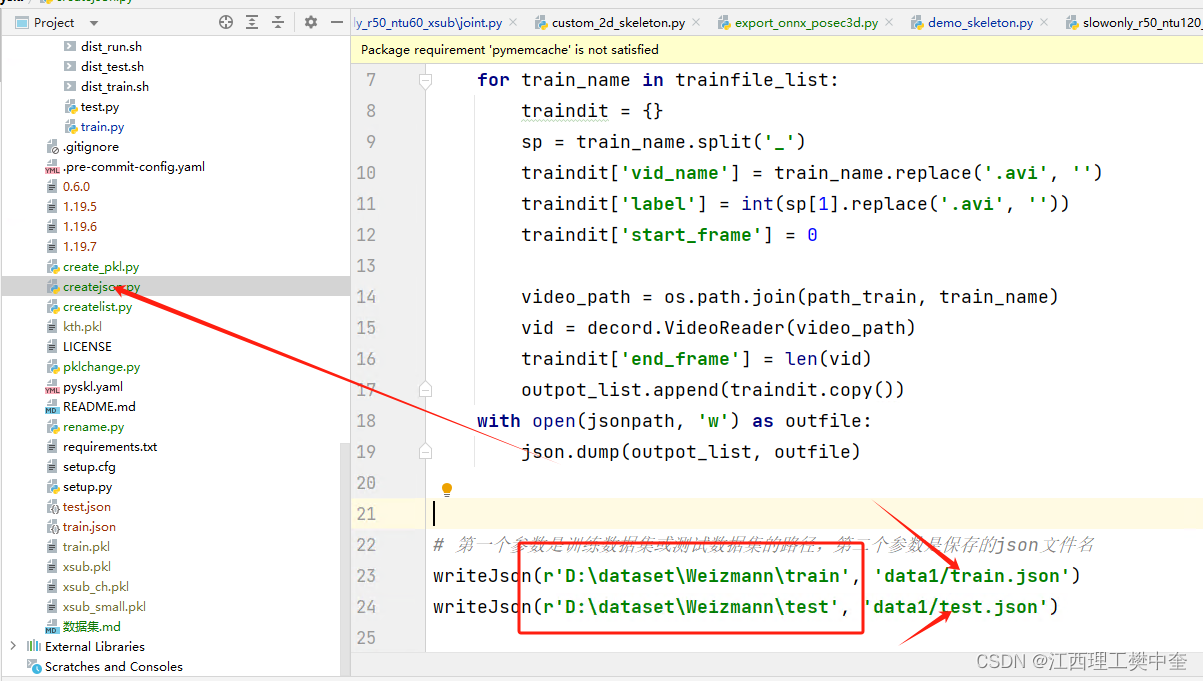The width and height of the screenshot is (1203, 681).
Task: Click the Markdown icon beside 数据集.md
Action: (52, 627)
